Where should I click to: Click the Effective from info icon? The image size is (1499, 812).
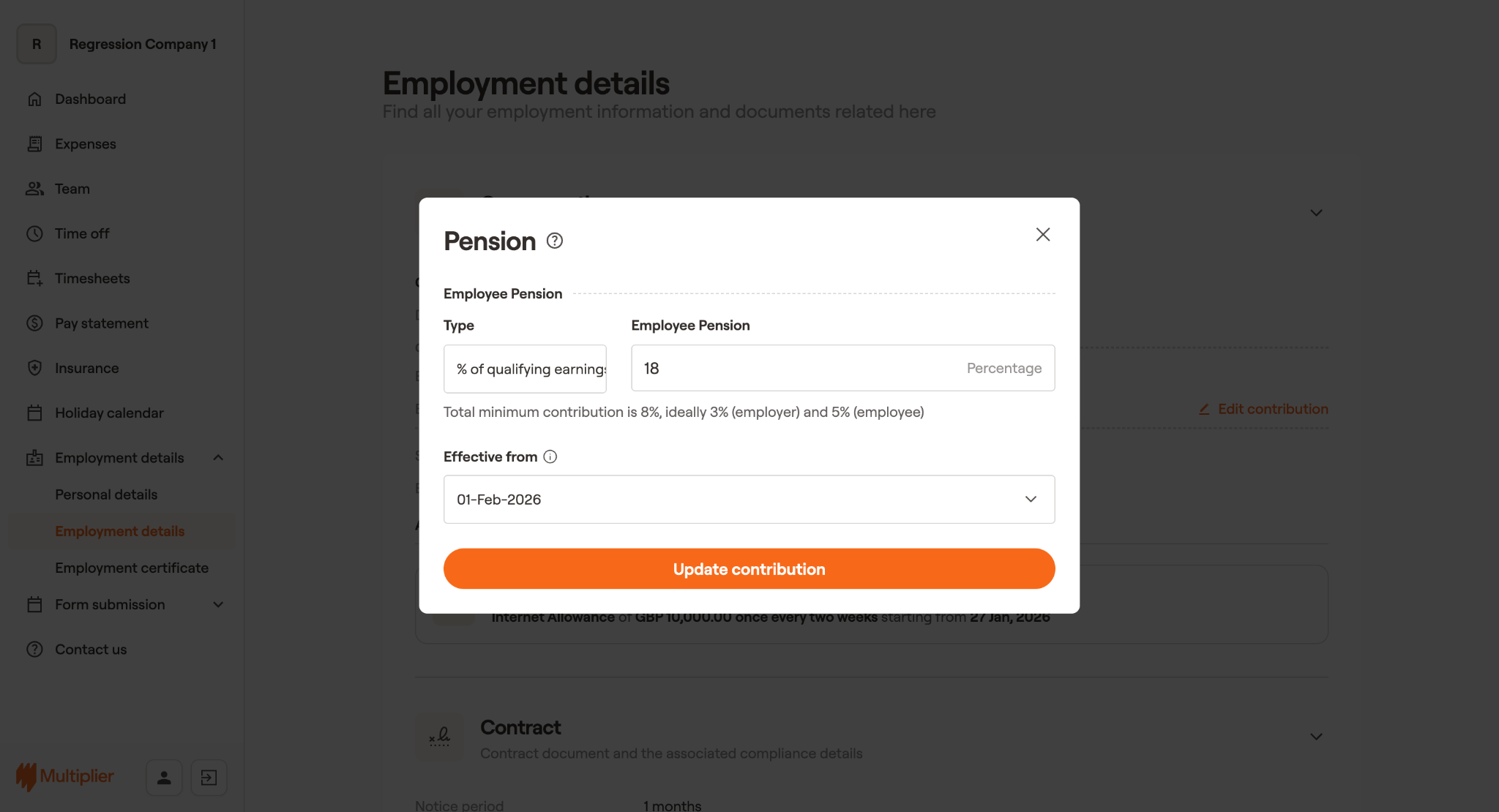coord(550,456)
